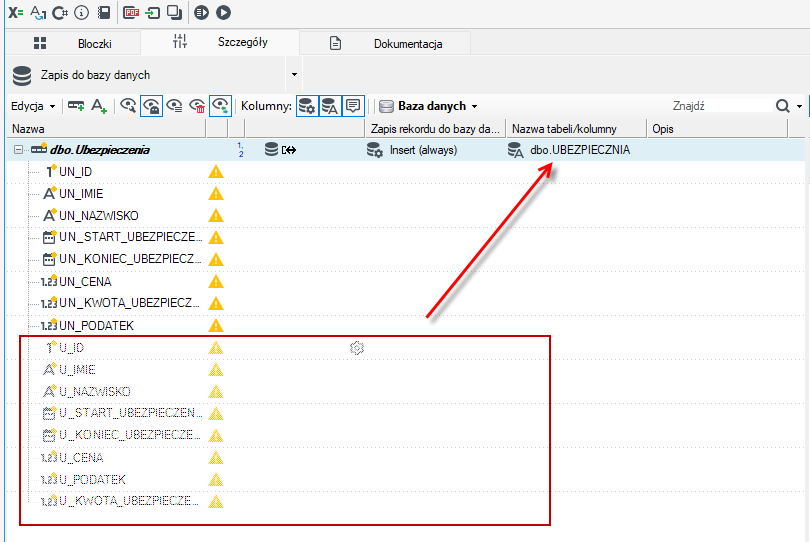The height and width of the screenshot is (542, 810).
Task: Click the warning icon next to UN_ID
Action: (215, 172)
